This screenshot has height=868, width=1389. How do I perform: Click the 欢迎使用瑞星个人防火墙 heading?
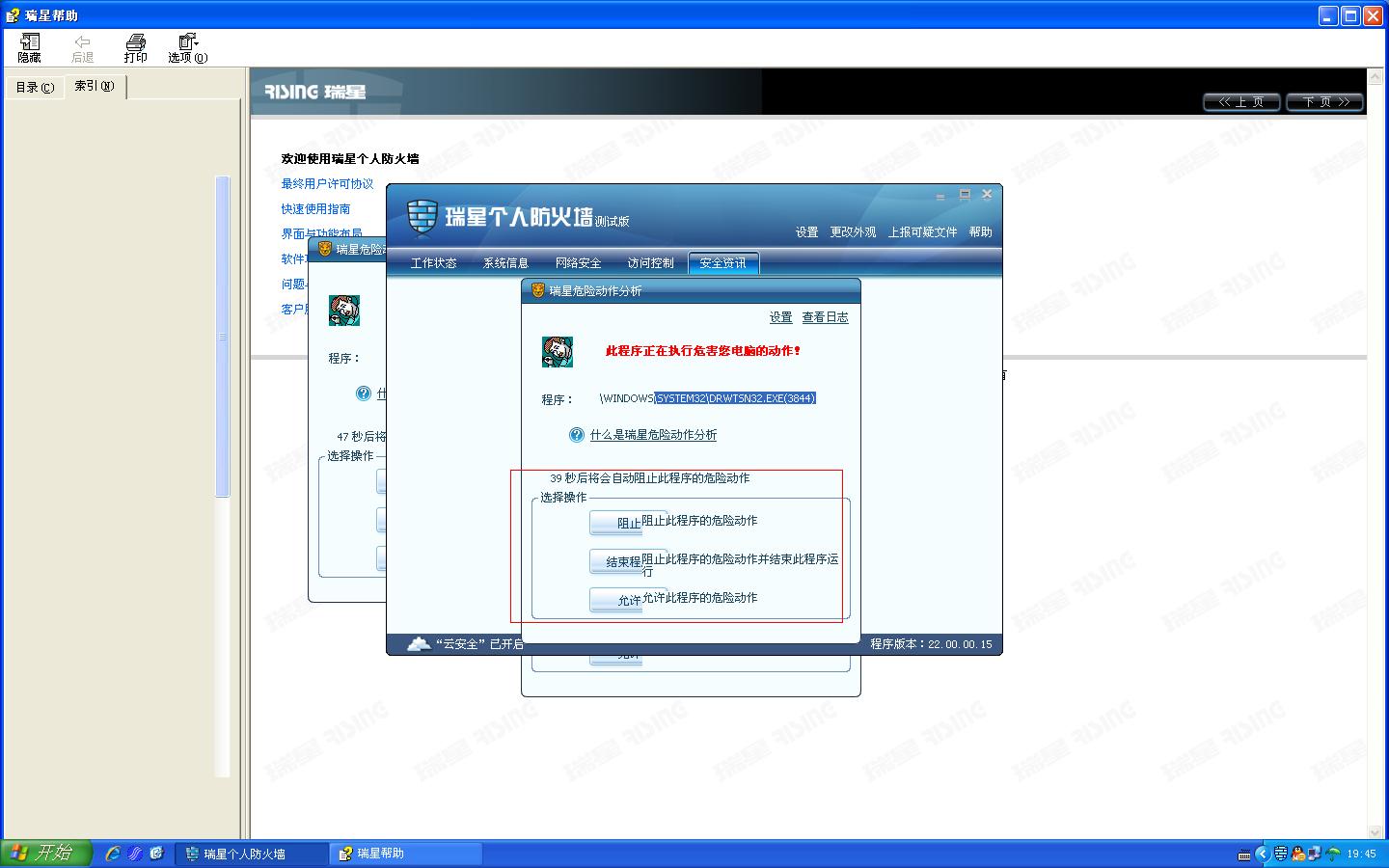[350, 159]
